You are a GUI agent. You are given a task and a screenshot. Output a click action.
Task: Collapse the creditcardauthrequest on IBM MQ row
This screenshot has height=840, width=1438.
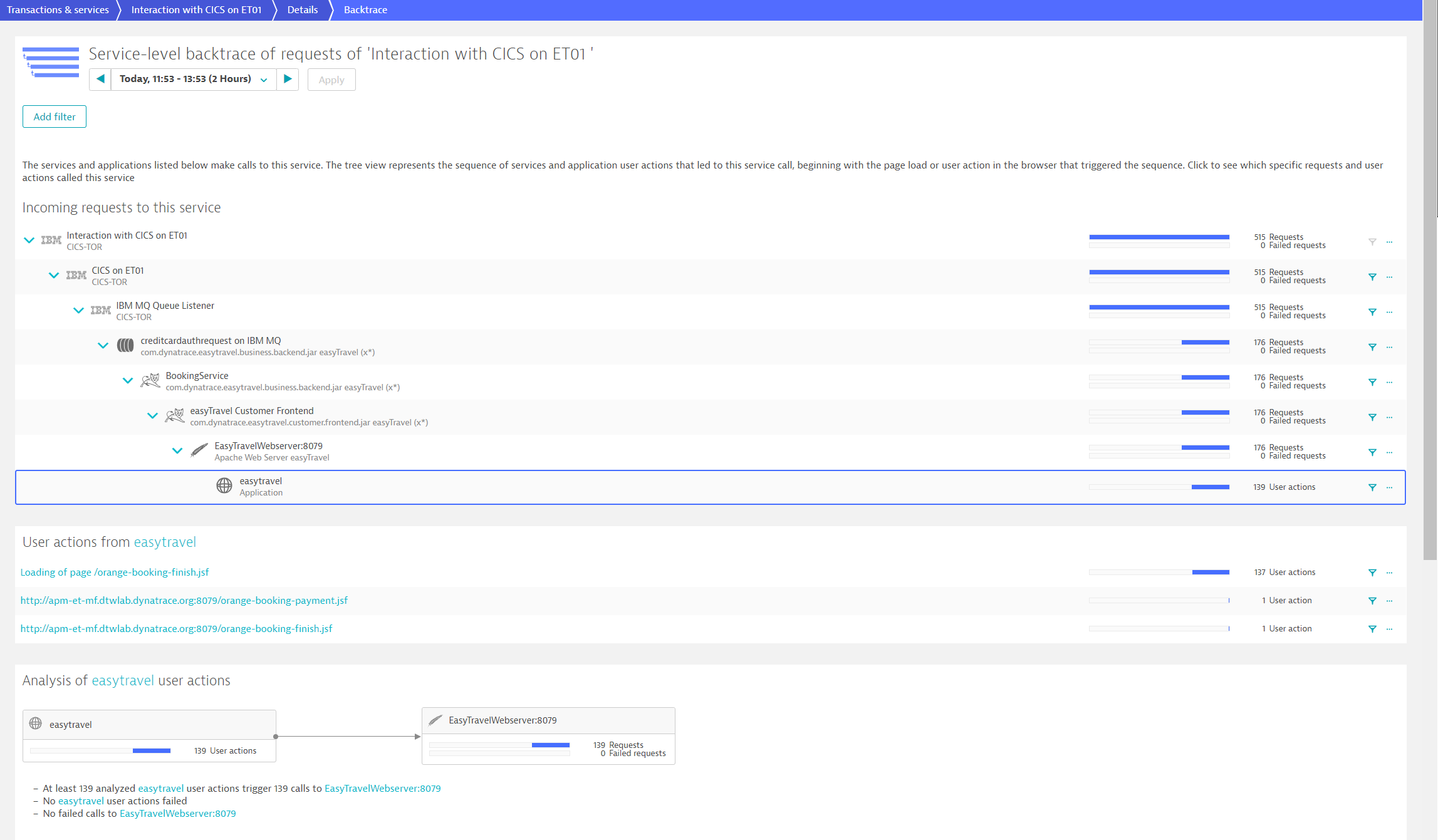pyautogui.click(x=103, y=345)
